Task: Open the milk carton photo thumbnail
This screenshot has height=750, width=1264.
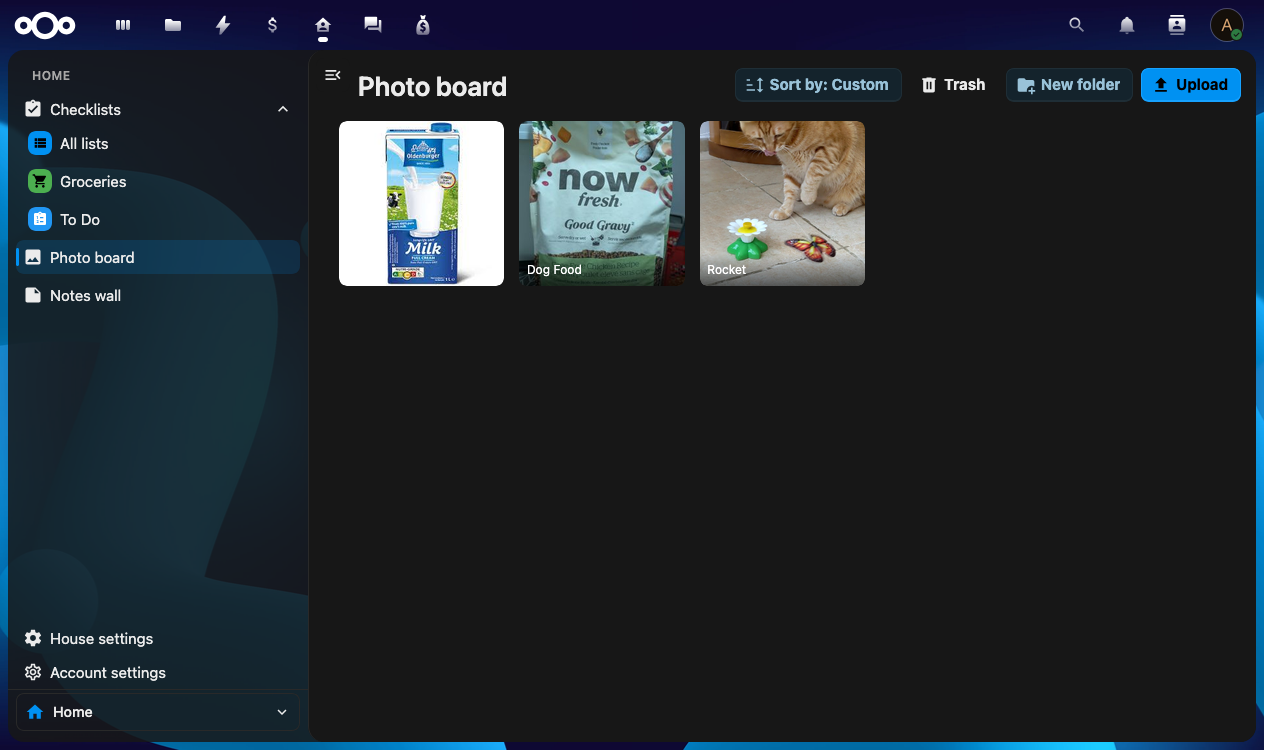Action: pyautogui.click(x=421, y=203)
